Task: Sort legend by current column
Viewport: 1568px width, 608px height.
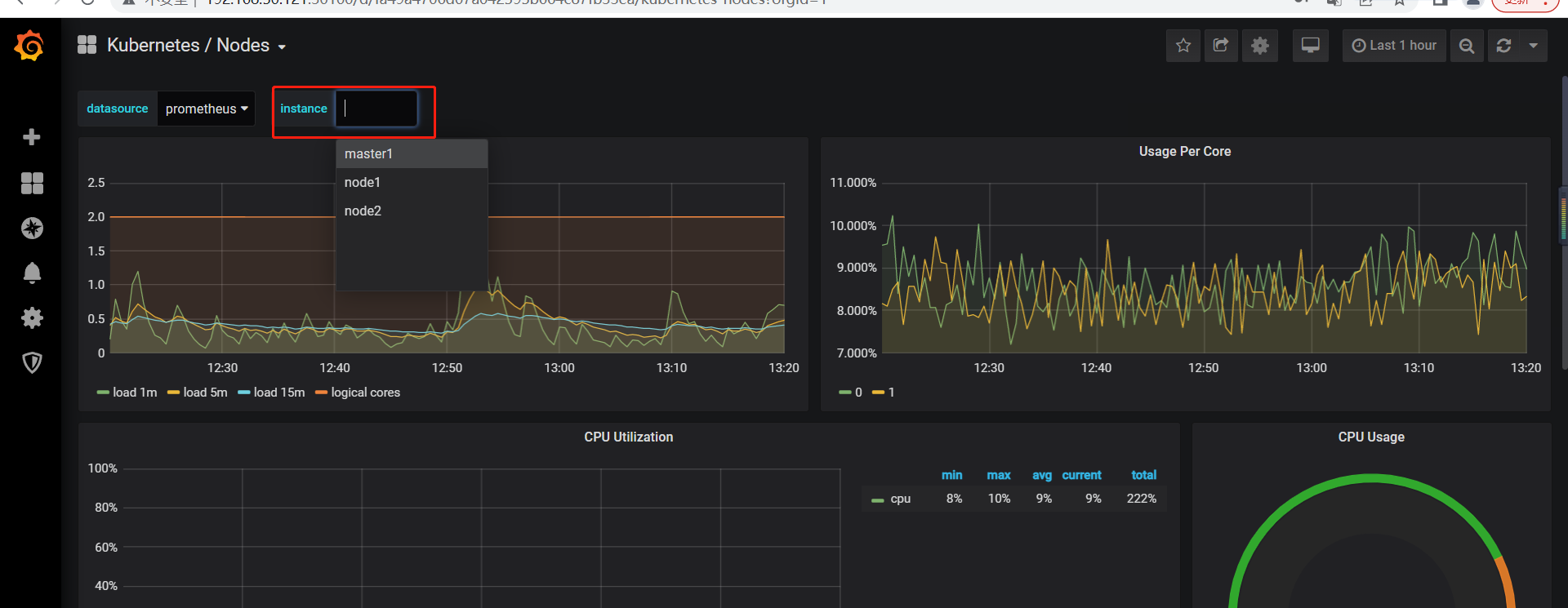Action: tap(1082, 475)
